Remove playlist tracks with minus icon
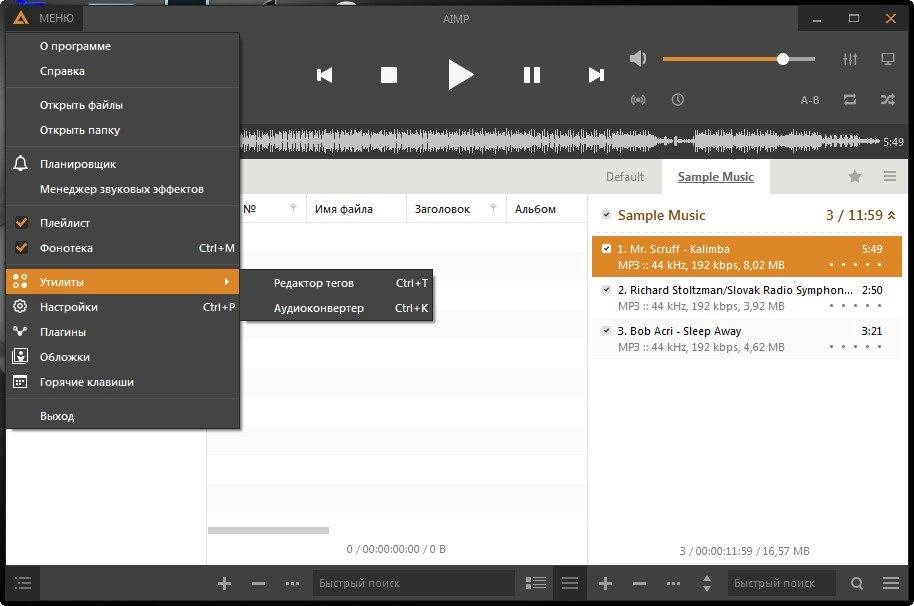This screenshot has height=606, width=914. [639, 583]
